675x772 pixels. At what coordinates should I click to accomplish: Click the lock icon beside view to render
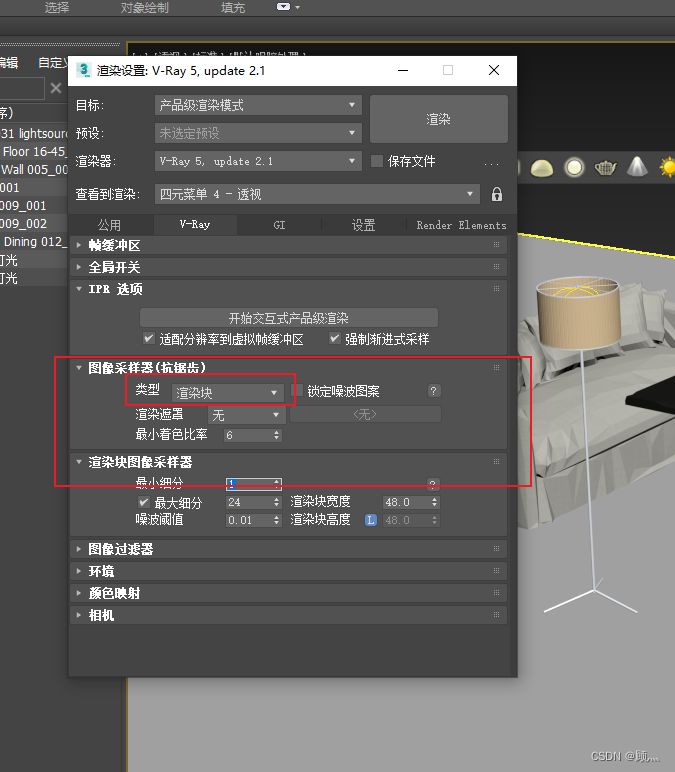click(x=497, y=194)
